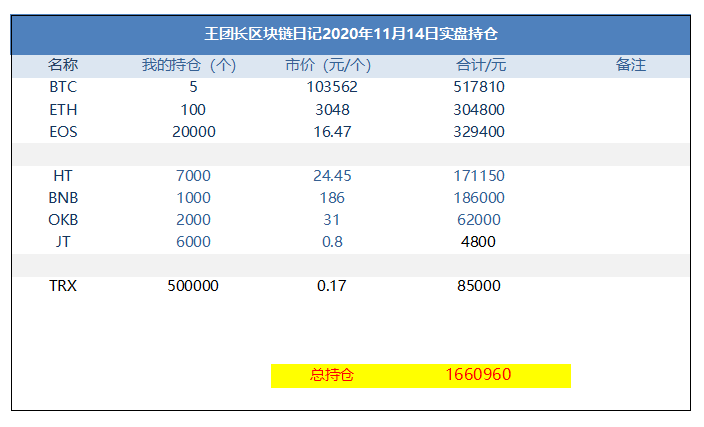The height and width of the screenshot is (427, 704).
Task: Select the 名称 column header
Action: pyautogui.click(x=63, y=65)
